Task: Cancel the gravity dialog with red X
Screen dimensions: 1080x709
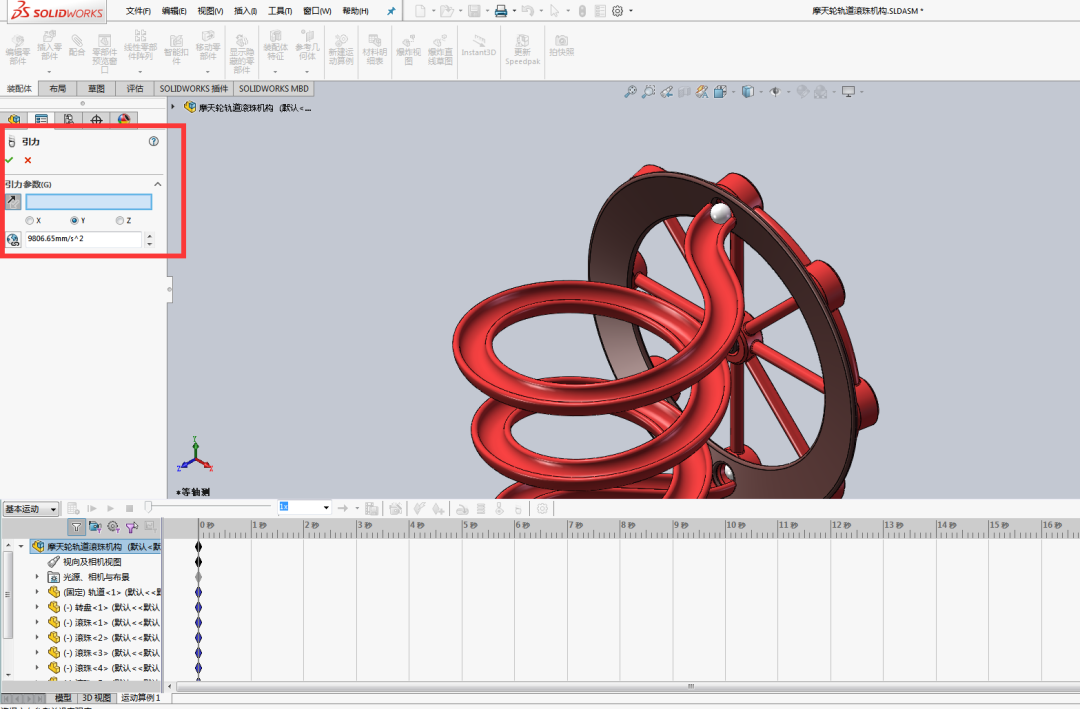Action: click(x=27, y=160)
